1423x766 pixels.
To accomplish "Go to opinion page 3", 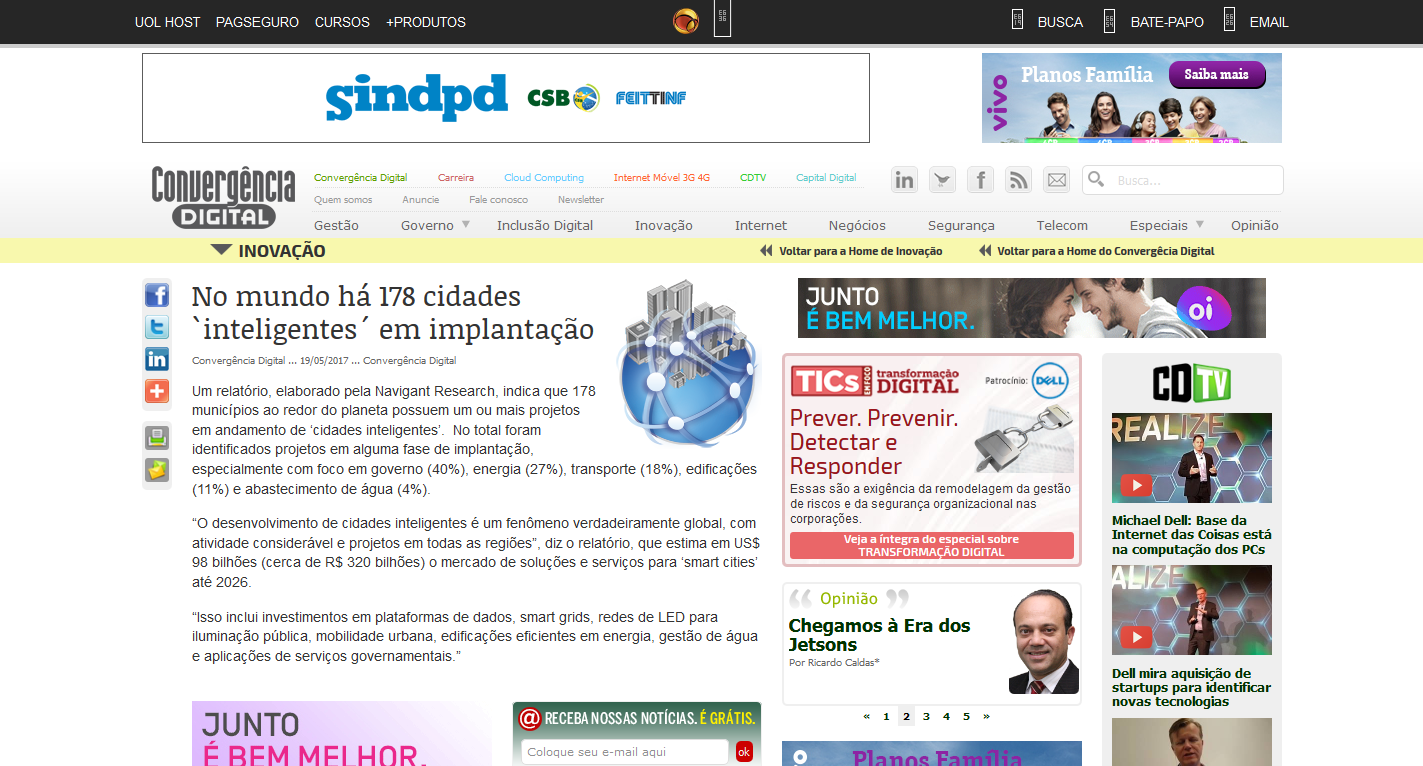I will [x=926, y=716].
